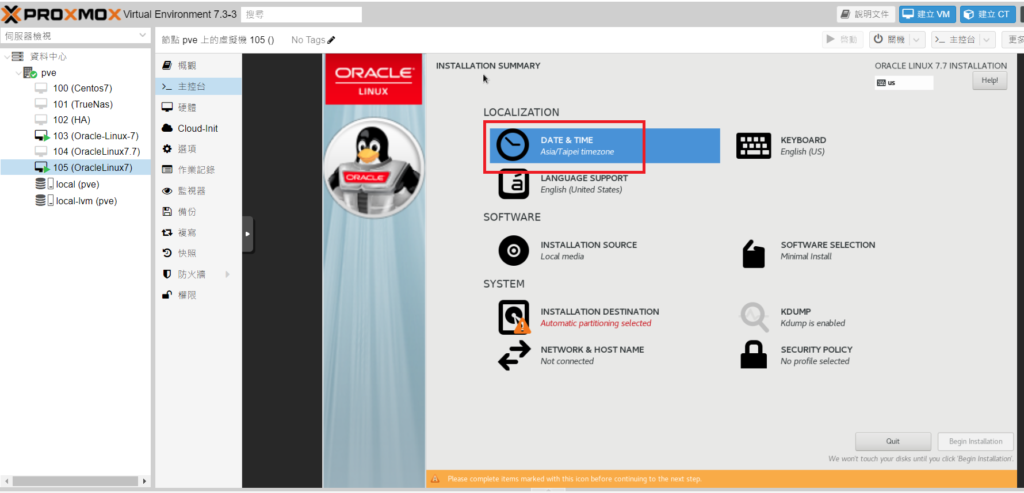Click the Help! button
The image size is (1024, 493).
(988, 81)
